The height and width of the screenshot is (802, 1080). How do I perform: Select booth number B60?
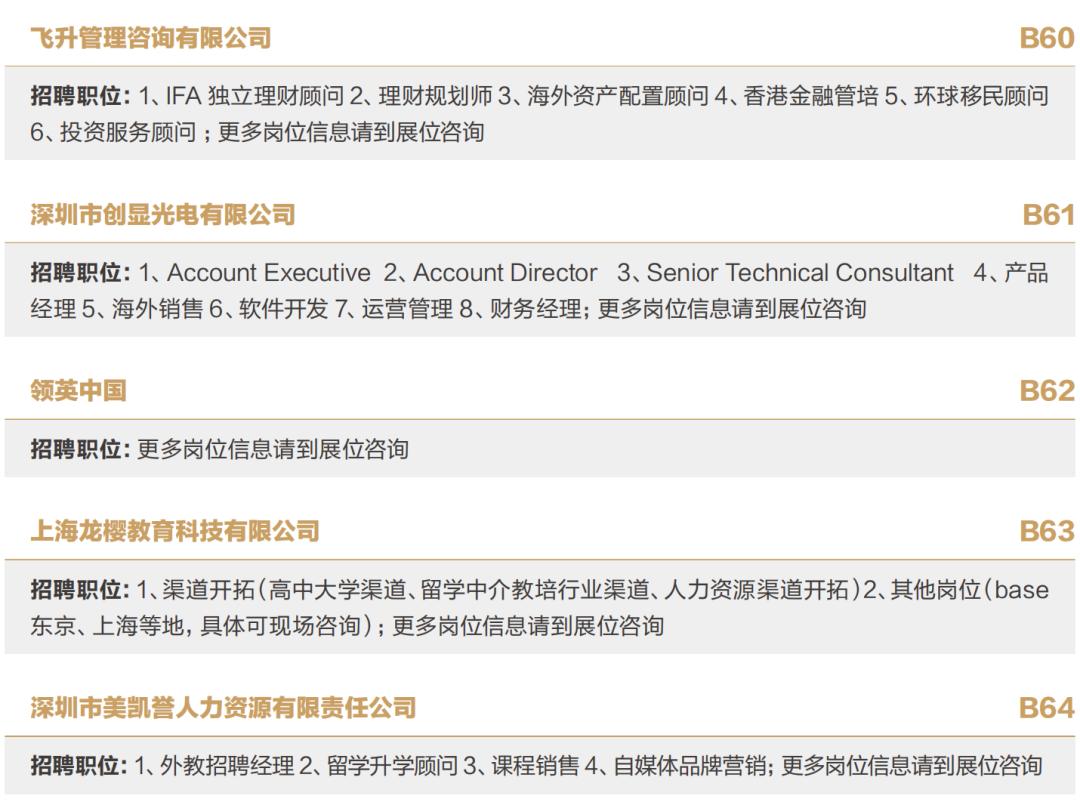click(x=1046, y=39)
